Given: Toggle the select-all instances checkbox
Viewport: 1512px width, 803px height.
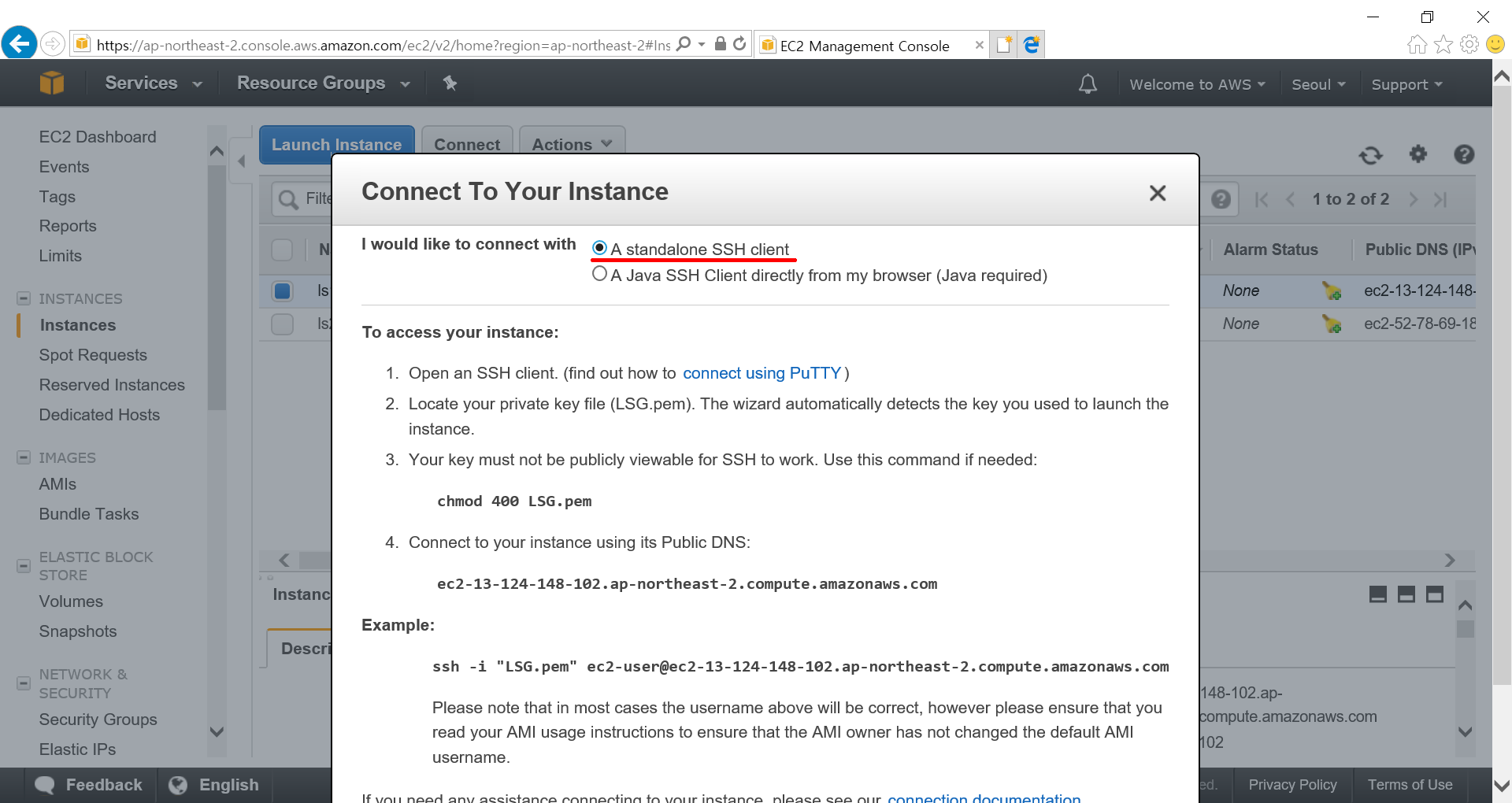Looking at the screenshot, I should pyautogui.click(x=282, y=250).
